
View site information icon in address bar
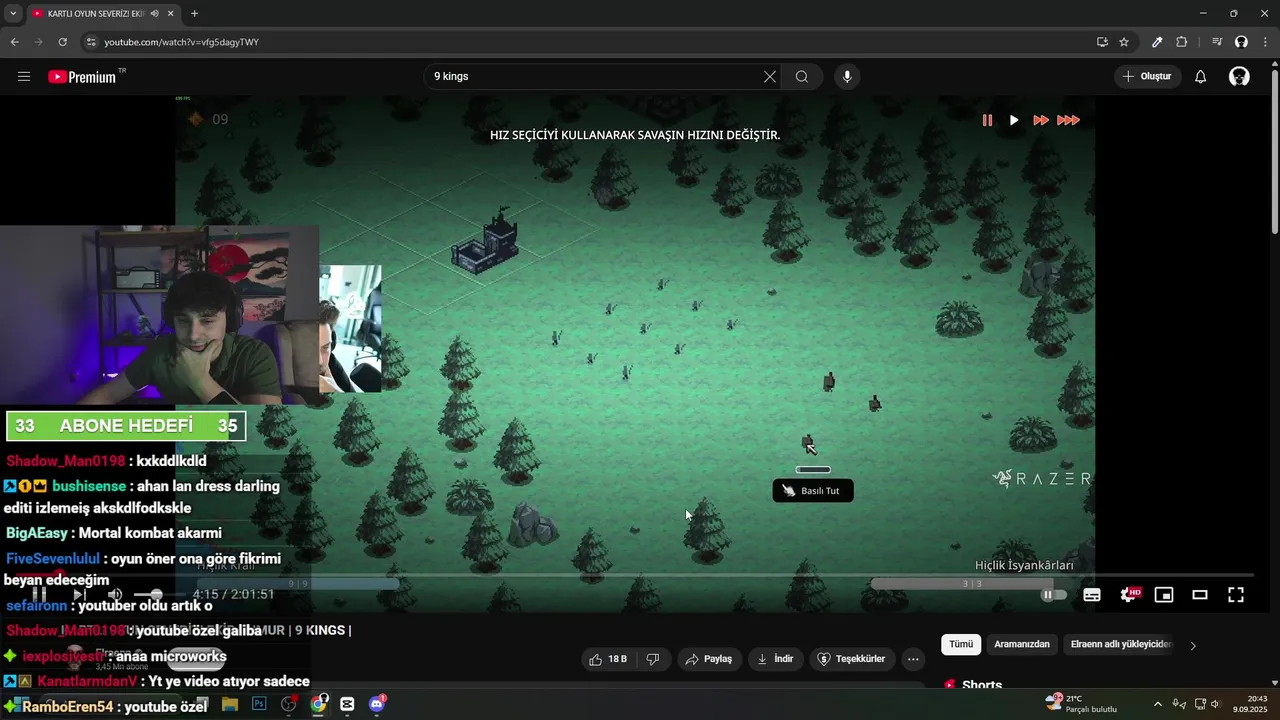tap(91, 42)
